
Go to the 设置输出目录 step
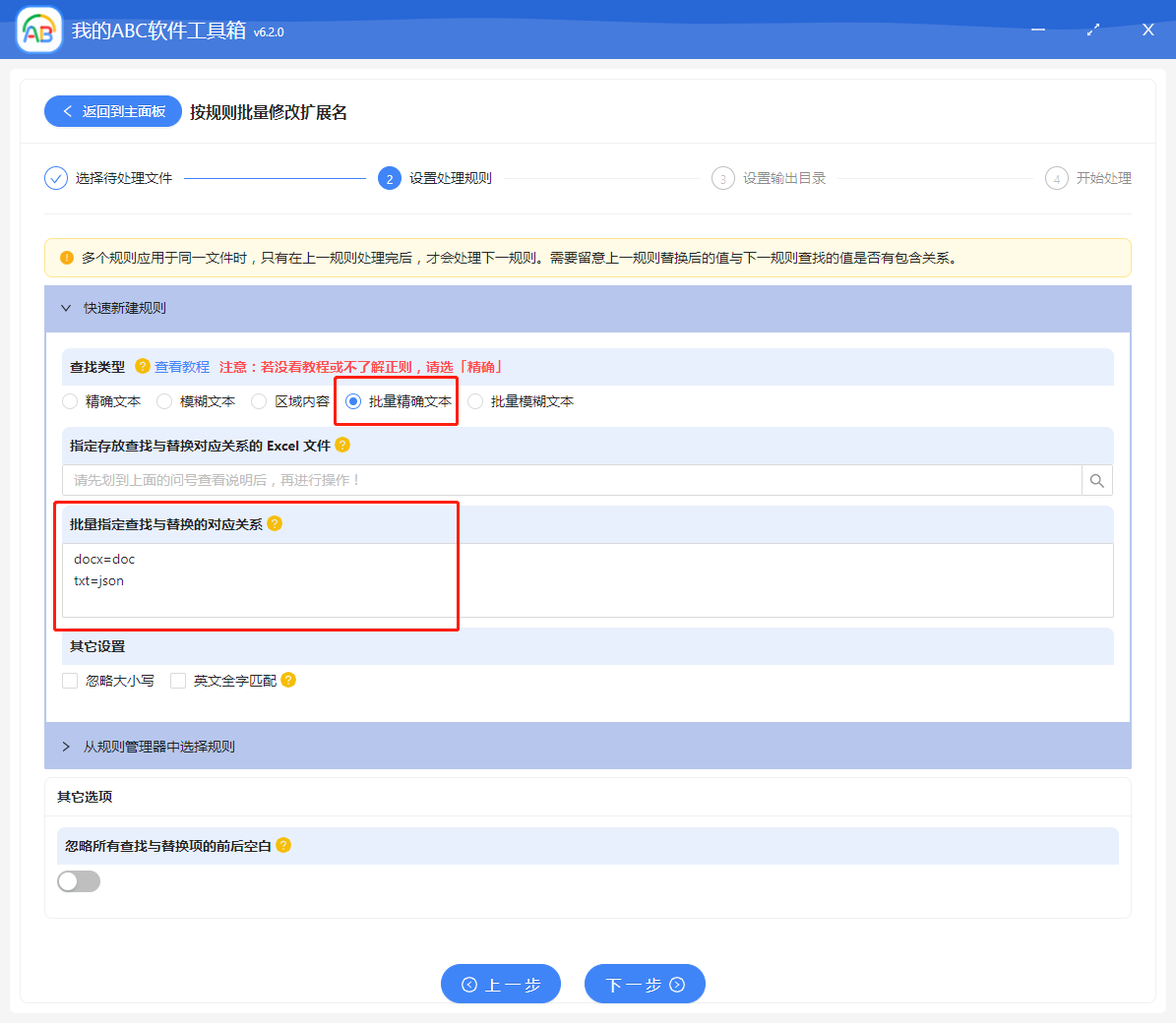click(x=723, y=178)
